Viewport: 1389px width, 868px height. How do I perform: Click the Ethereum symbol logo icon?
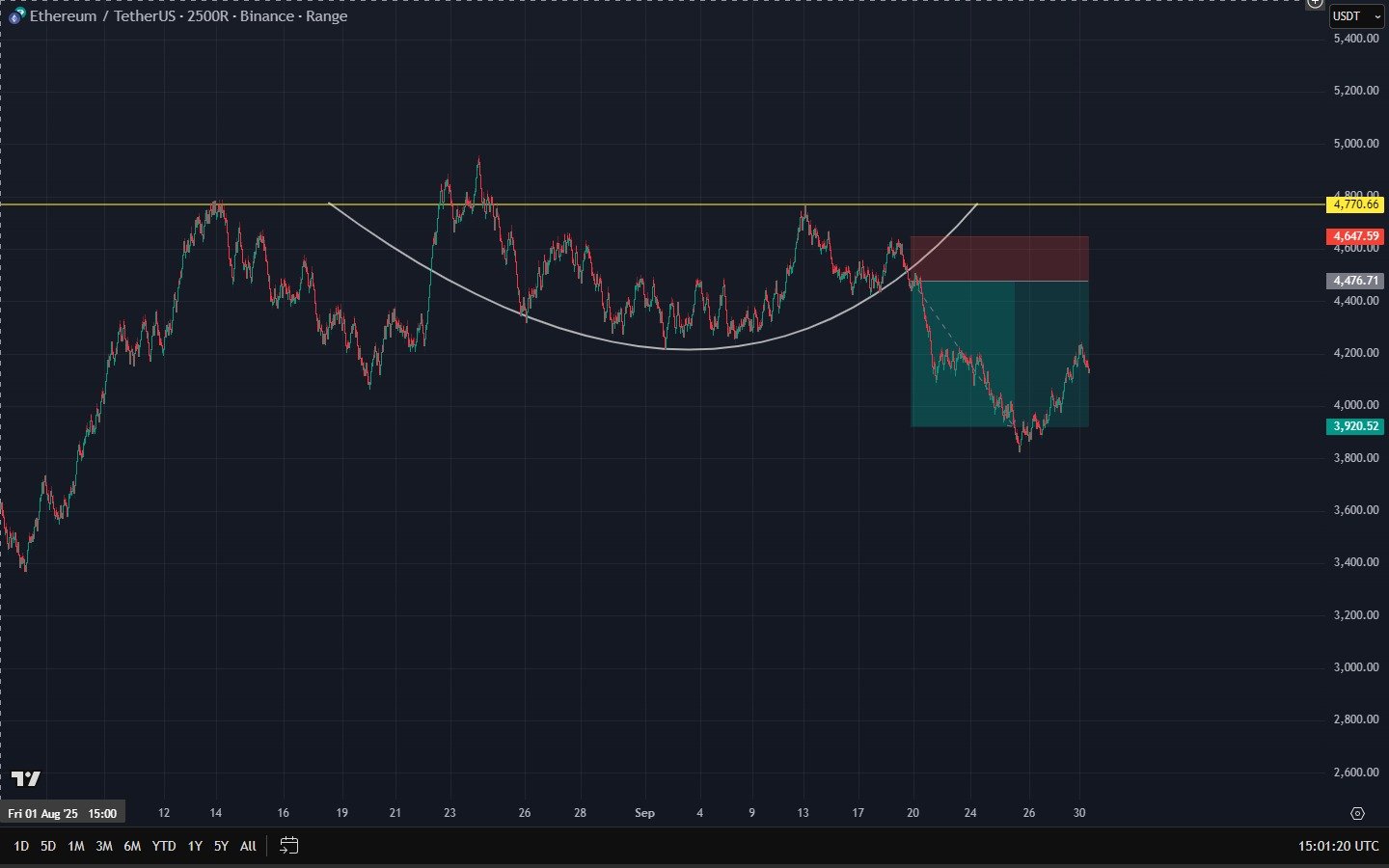pyautogui.click(x=16, y=16)
